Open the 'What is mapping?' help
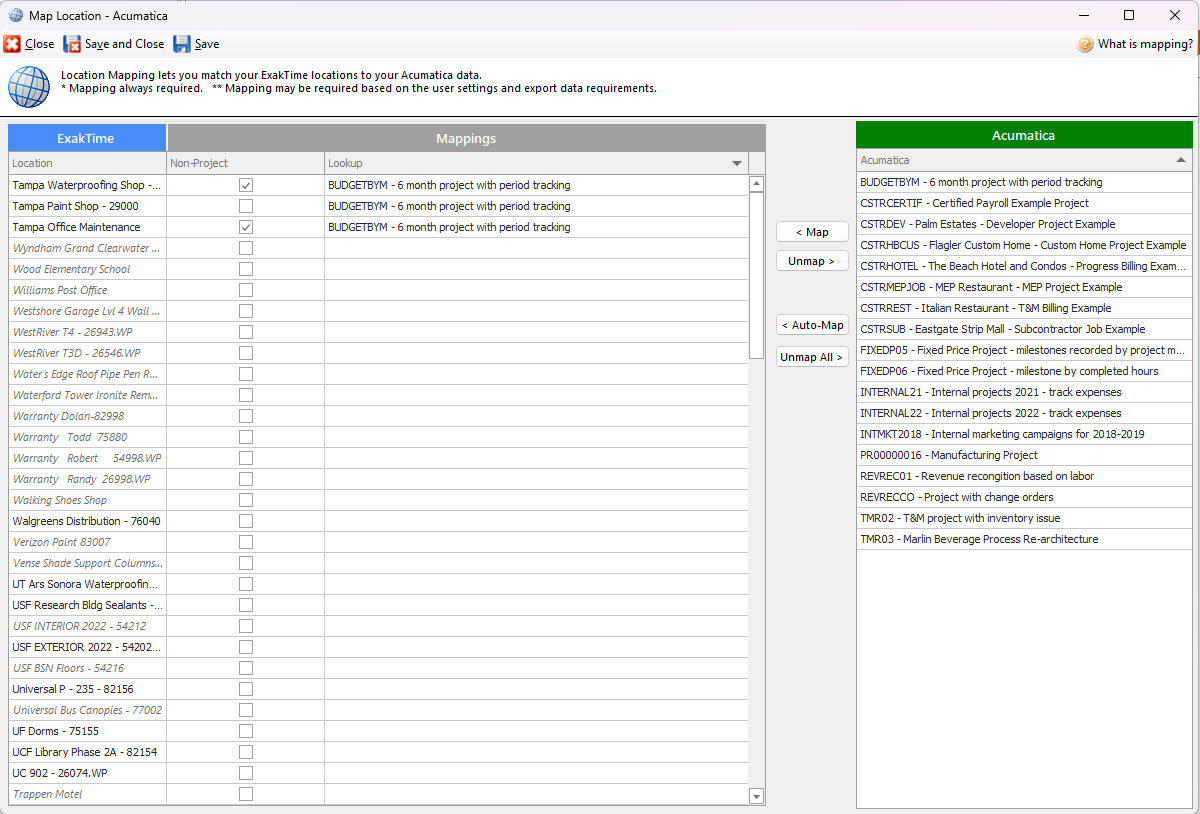This screenshot has height=814, width=1200. [1135, 44]
